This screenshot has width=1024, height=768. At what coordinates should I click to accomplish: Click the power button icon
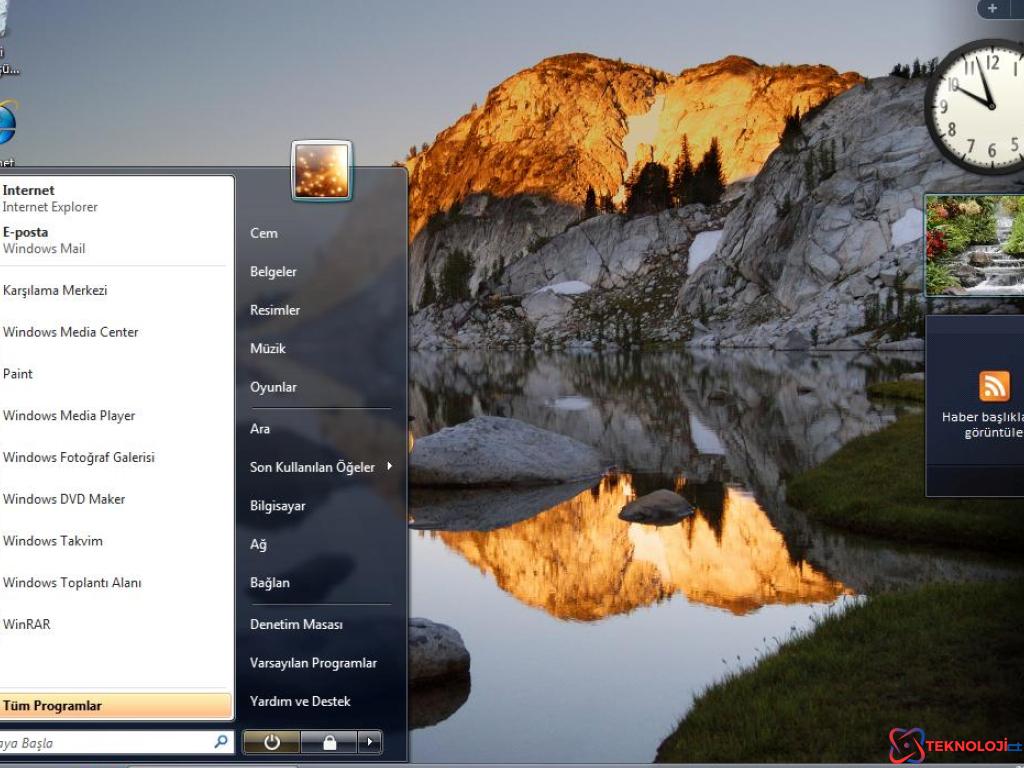270,742
